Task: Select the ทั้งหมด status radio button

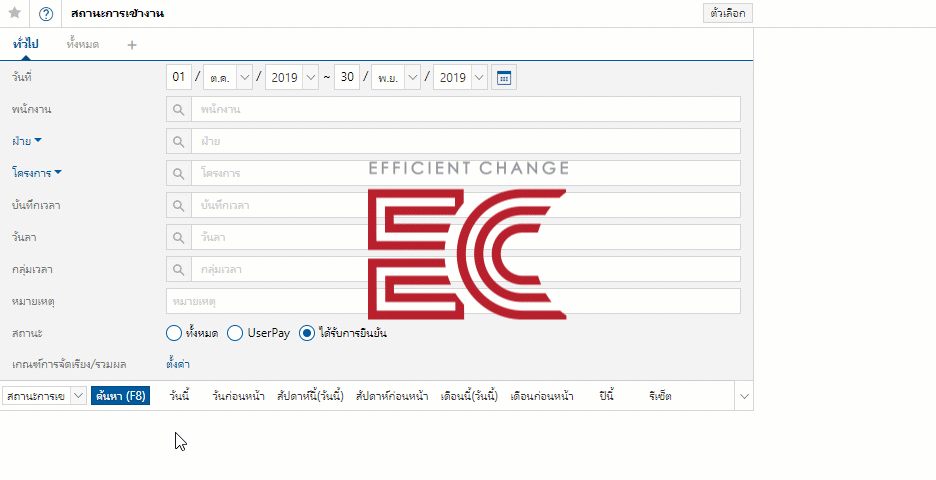Action: [x=173, y=333]
